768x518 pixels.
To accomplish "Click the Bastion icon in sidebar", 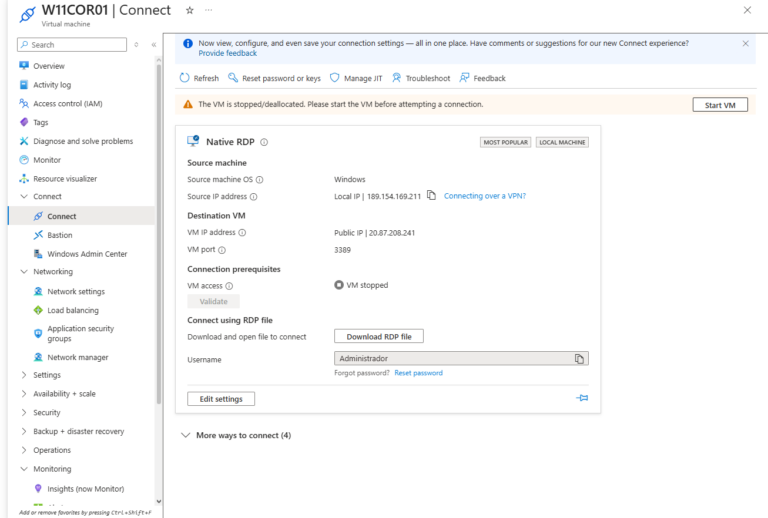I will (38, 235).
